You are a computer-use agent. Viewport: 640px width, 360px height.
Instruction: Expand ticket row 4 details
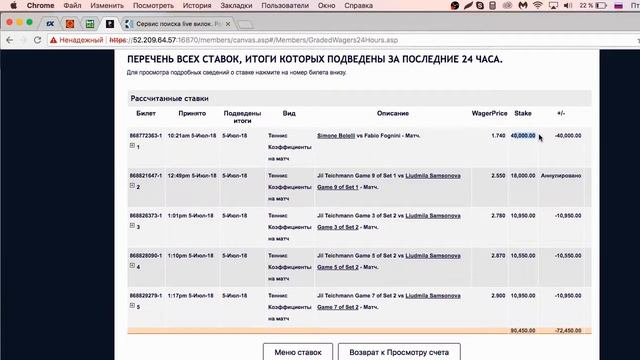click(x=132, y=265)
